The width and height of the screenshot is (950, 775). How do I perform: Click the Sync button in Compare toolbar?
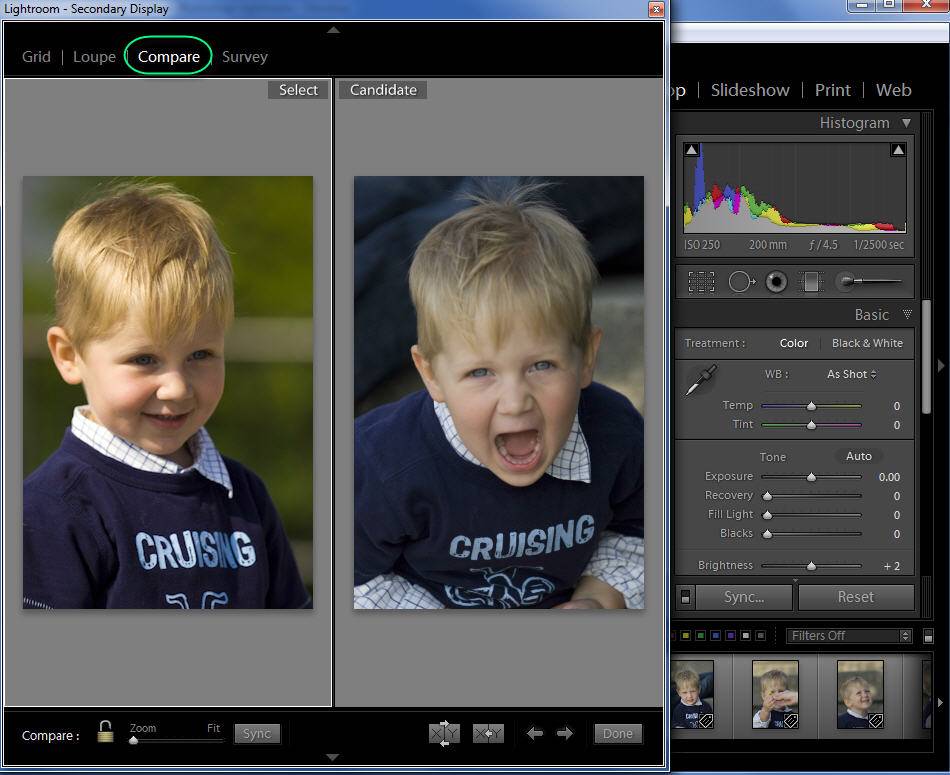(x=257, y=734)
